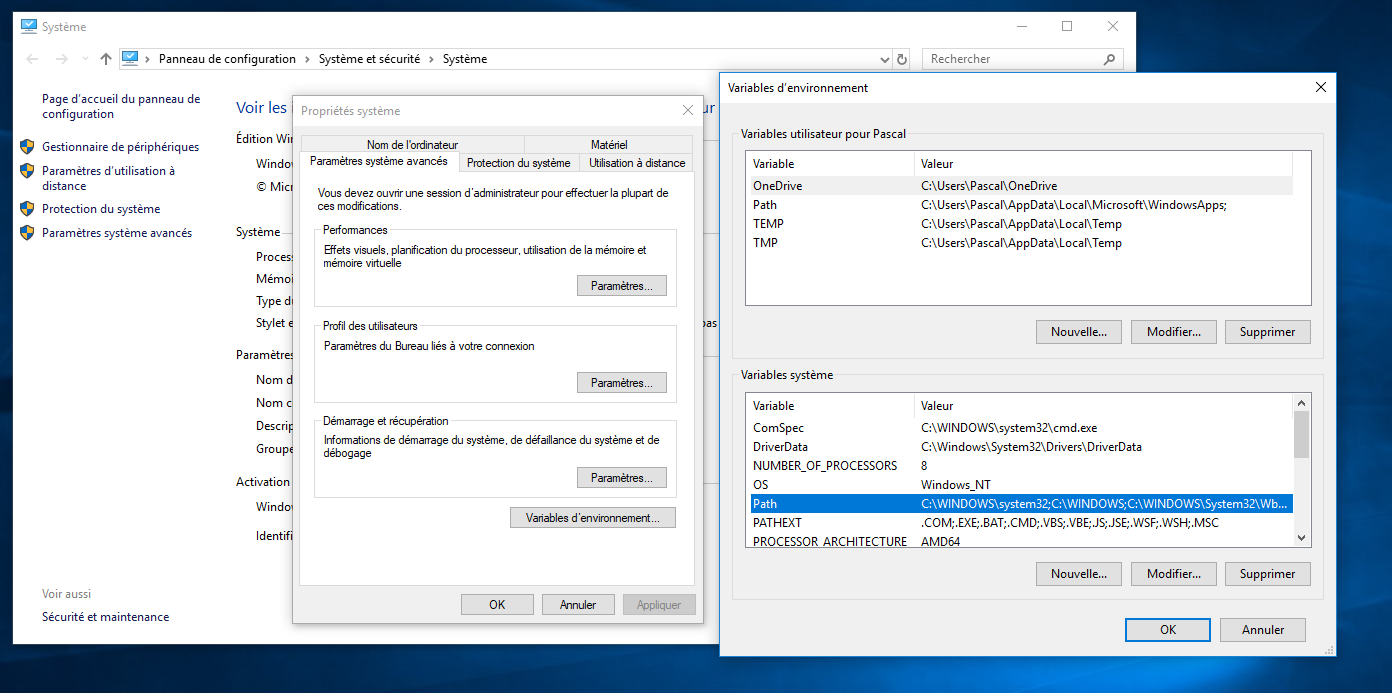Open Protection du système sidebar link
The image size is (1392, 693).
click(101, 209)
